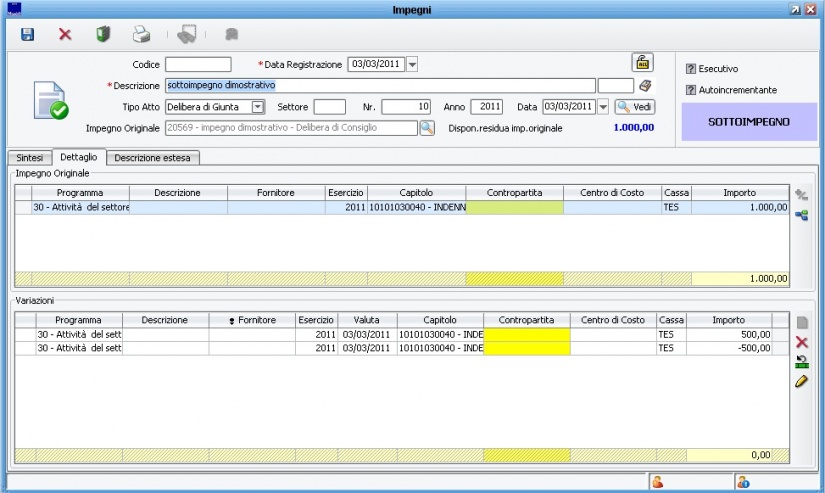Toggle the Autoincrementante checkbox
Image resolution: width=825 pixels, height=493 pixels.
pyautogui.click(x=691, y=90)
